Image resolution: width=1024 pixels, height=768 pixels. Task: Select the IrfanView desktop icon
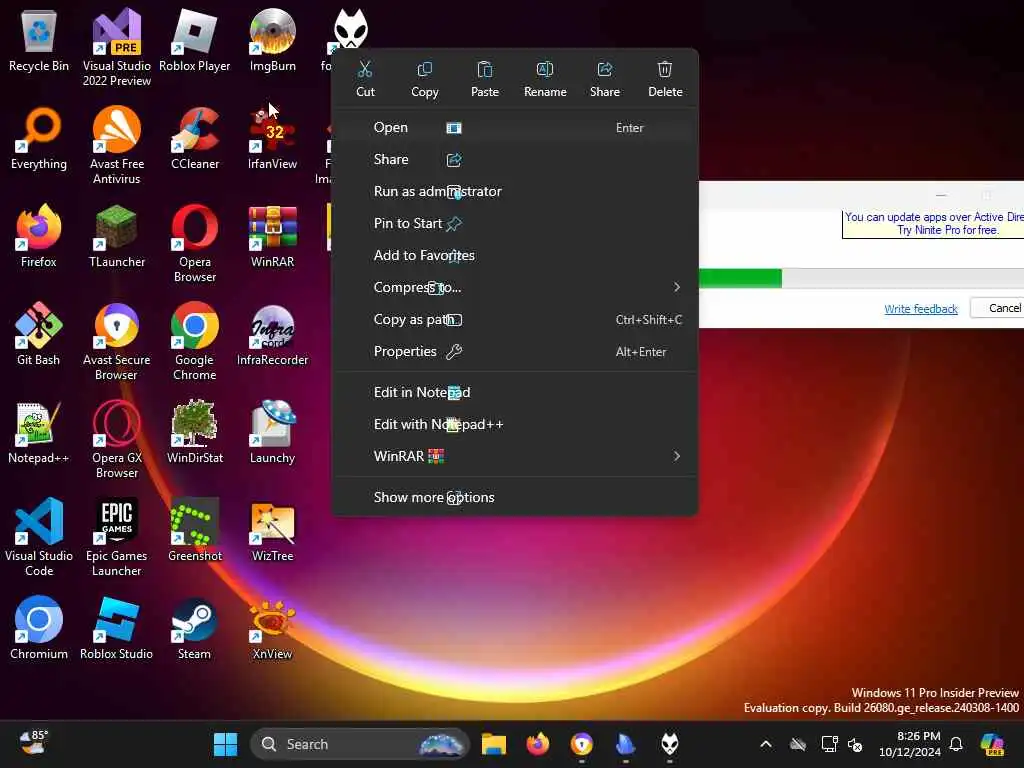pyautogui.click(x=272, y=139)
